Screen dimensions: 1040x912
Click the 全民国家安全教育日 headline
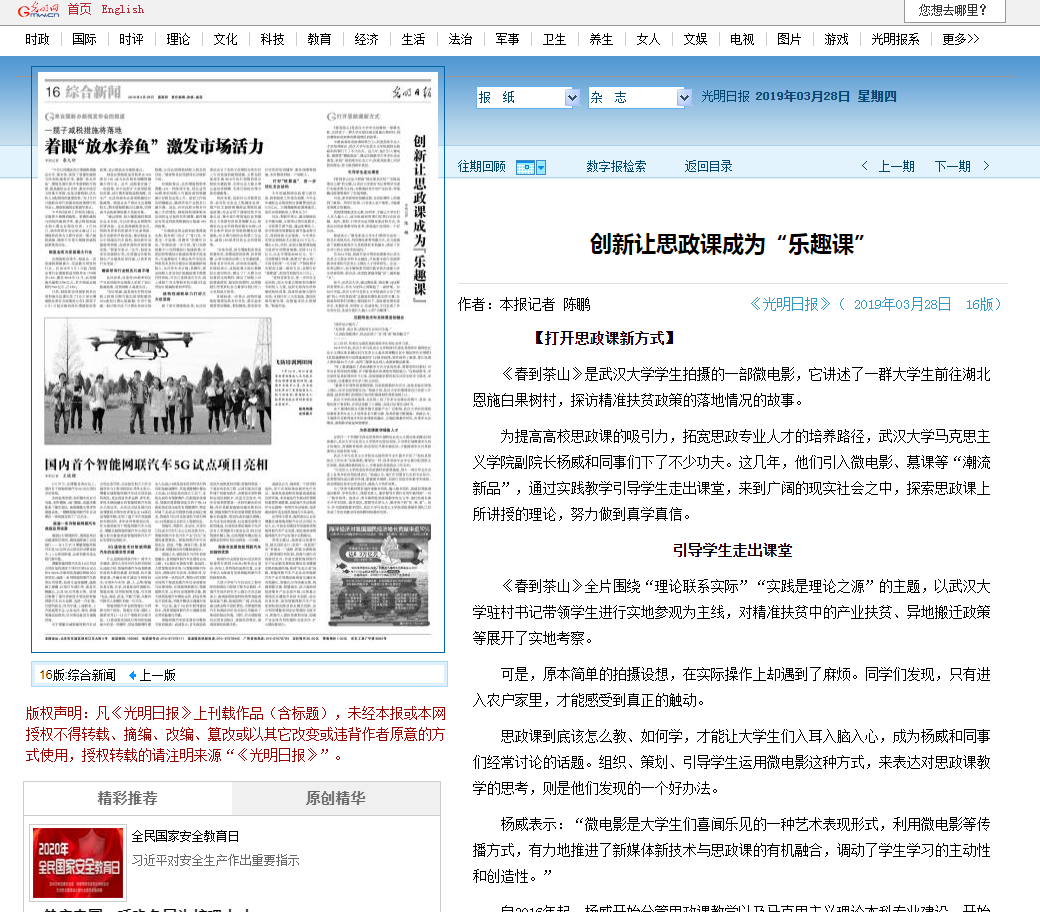click(185, 837)
